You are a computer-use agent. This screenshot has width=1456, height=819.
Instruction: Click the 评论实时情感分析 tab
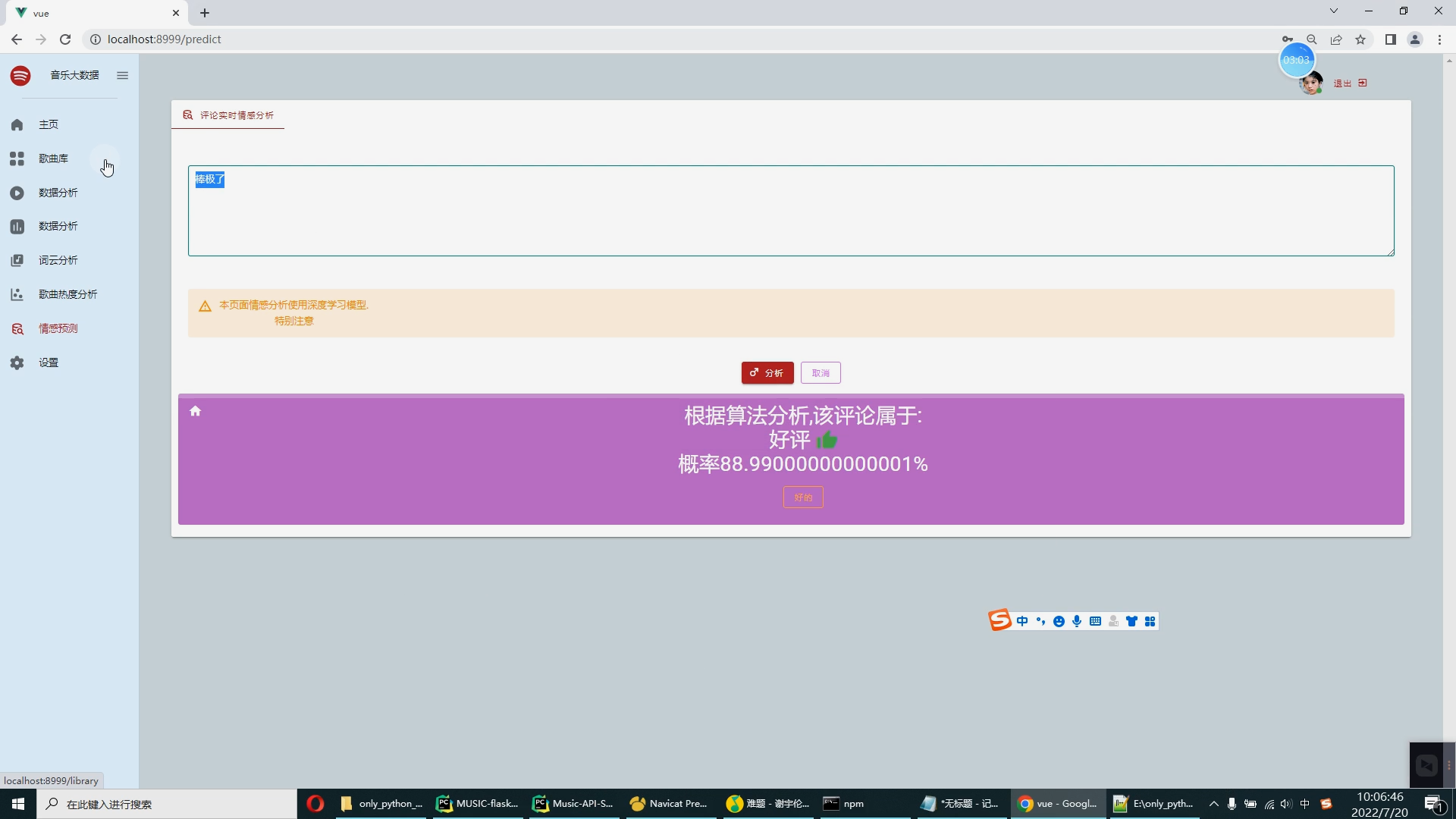pyautogui.click(x=227, y=115)
